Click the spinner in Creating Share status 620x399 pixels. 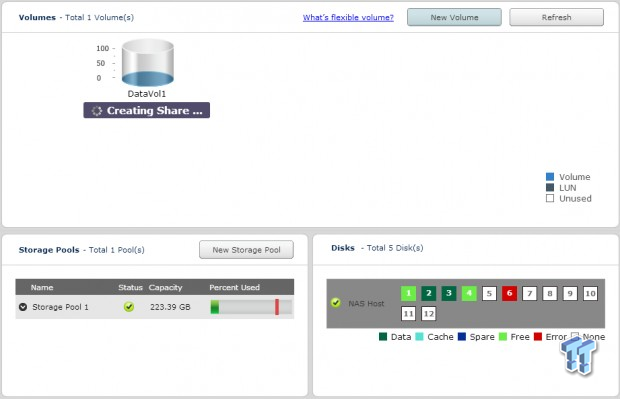coord(97,111)
